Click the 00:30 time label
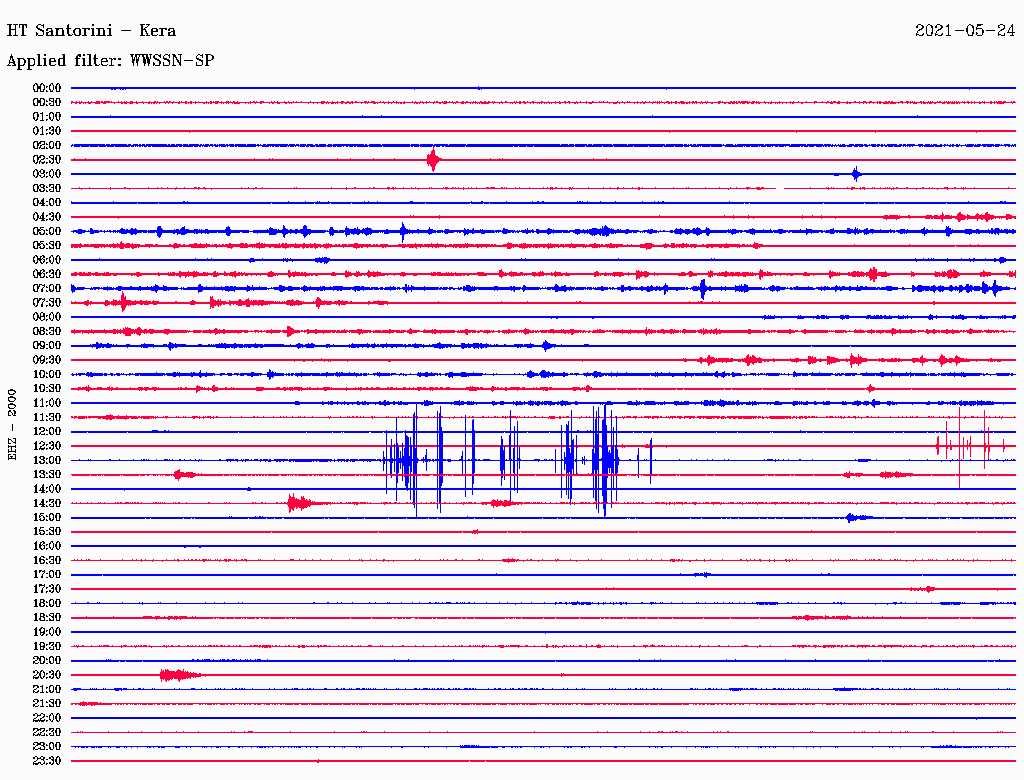The image size is (1024, 780). [47, 103]
